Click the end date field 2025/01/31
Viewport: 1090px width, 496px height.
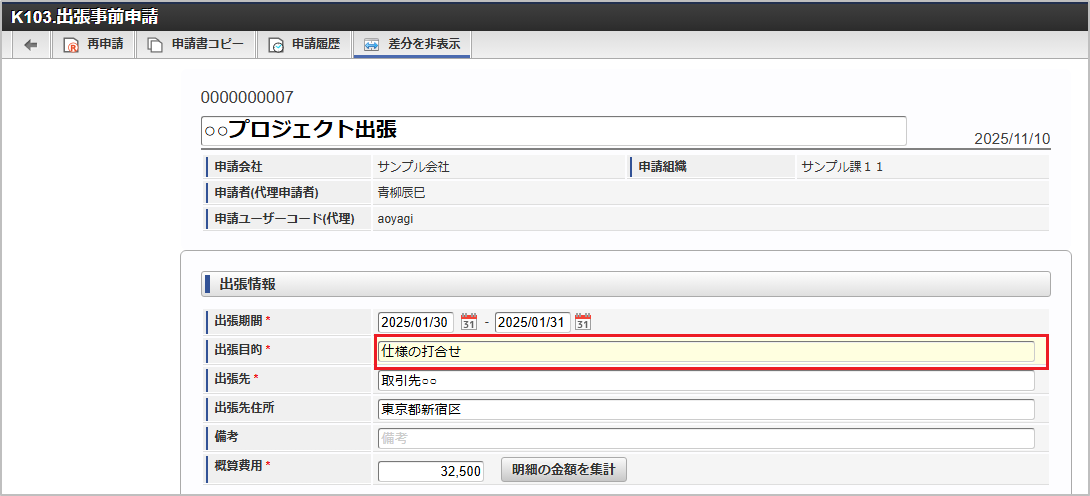pos(532,322)
